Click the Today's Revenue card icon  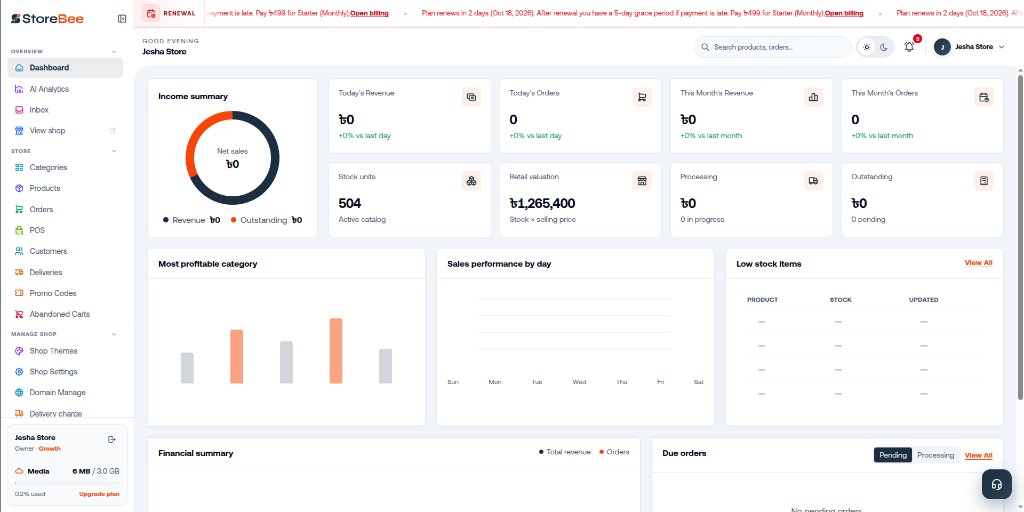(471, 97)
